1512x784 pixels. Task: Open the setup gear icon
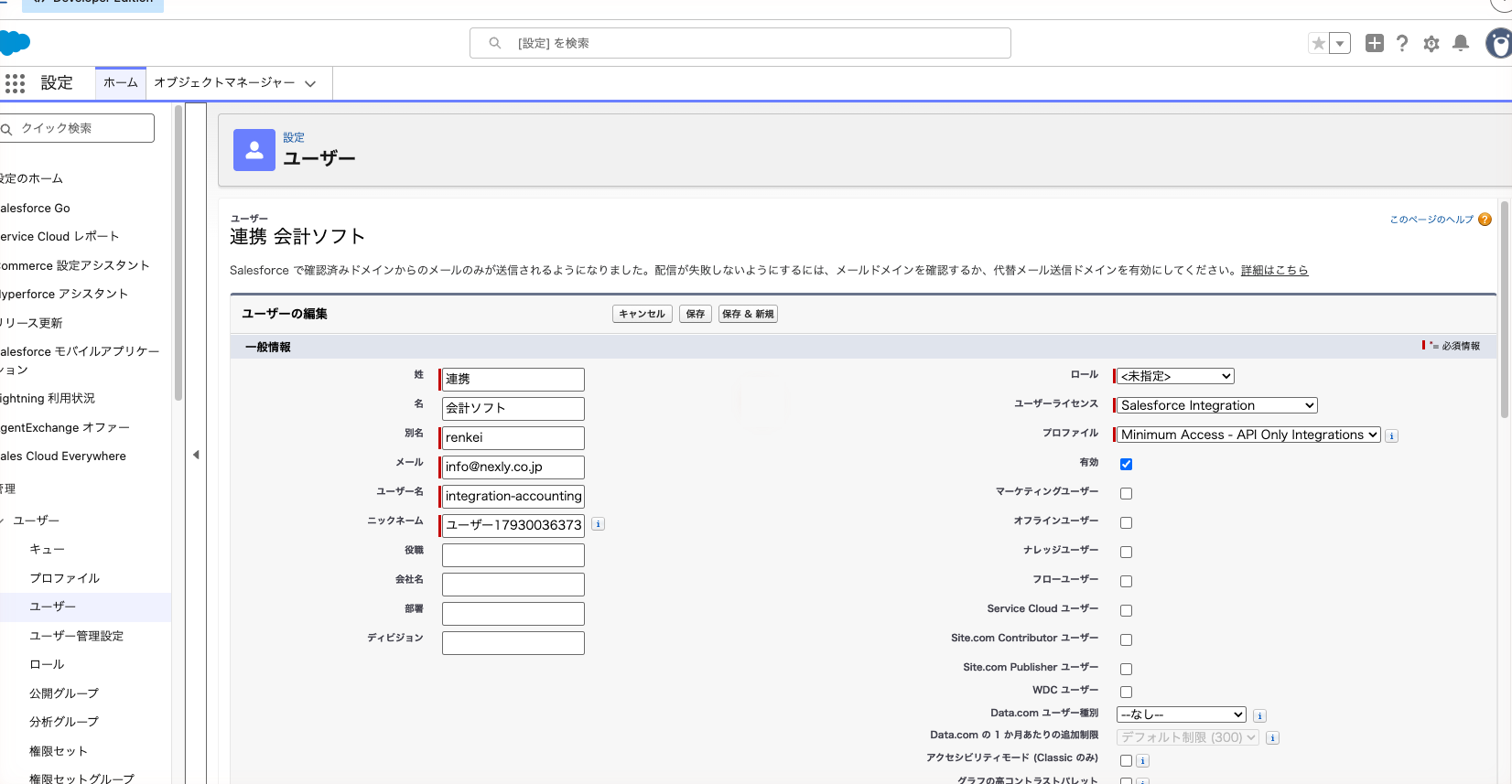[1431, 43]
